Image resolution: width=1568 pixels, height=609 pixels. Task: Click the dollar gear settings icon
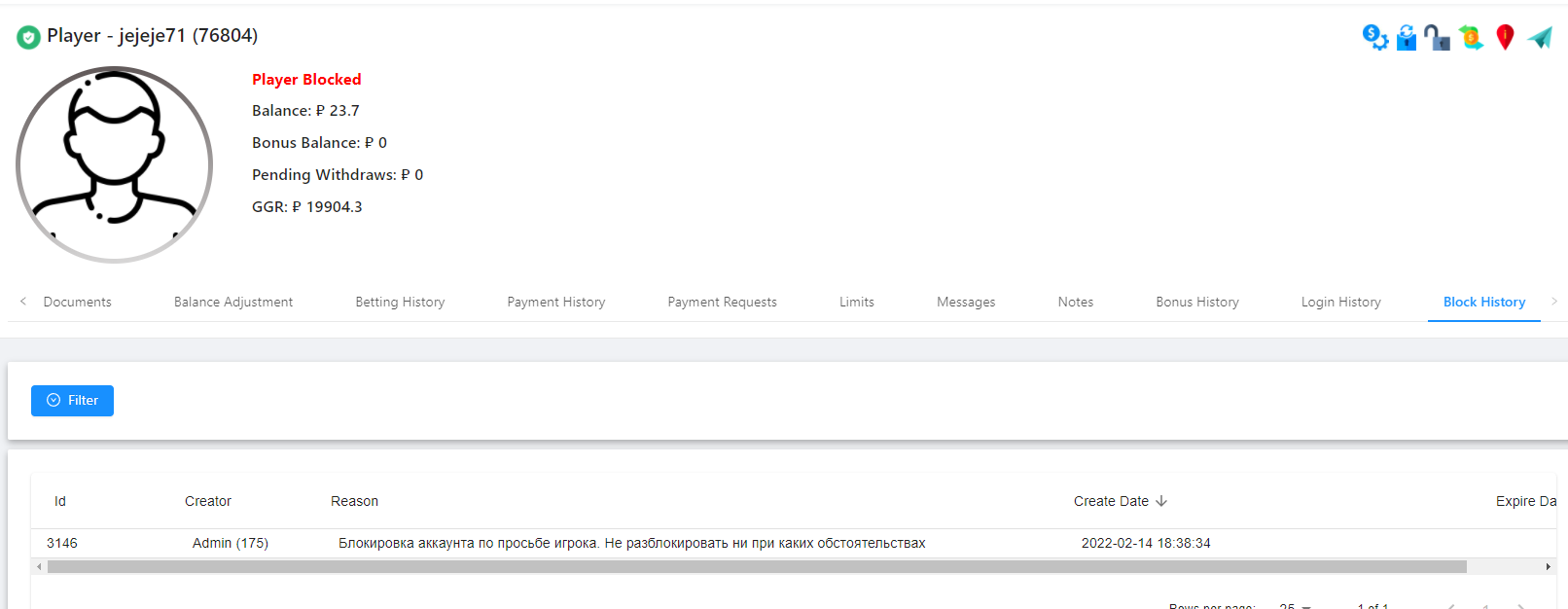1374,37
